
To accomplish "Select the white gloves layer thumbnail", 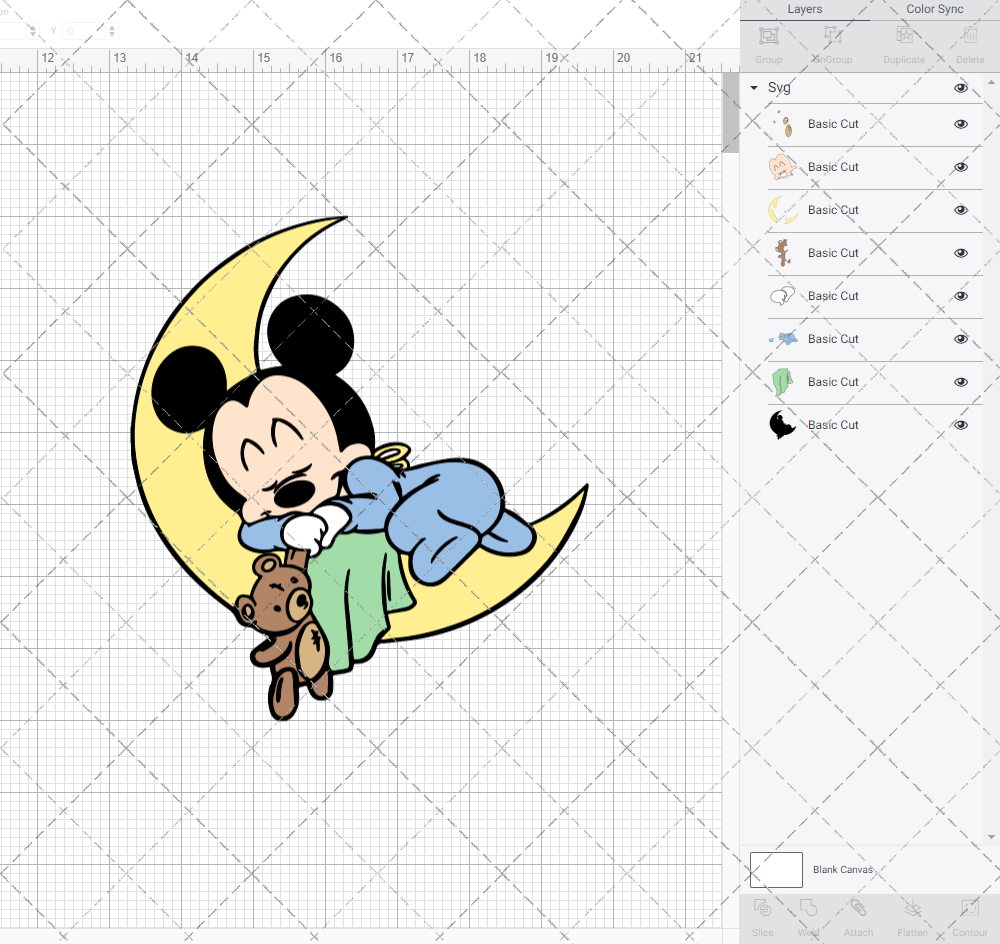I will coord(783,296).
